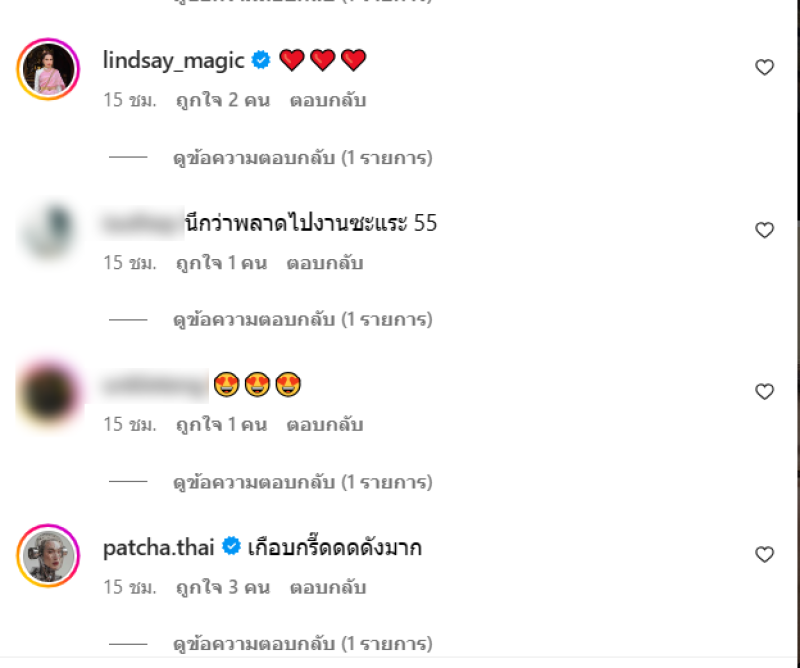800x668 pixels.
Task: Open patcha.thai's profile avatar
Action: pos(48,556)
